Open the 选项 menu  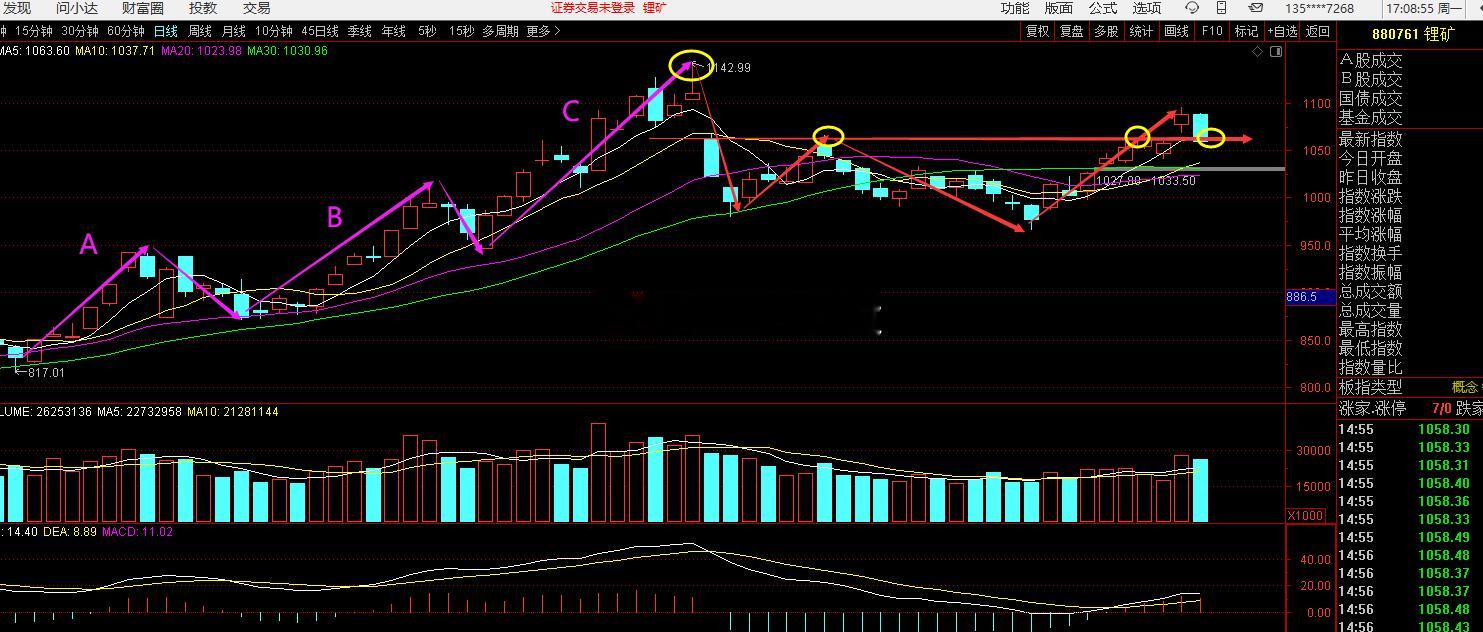[1147, 8]
